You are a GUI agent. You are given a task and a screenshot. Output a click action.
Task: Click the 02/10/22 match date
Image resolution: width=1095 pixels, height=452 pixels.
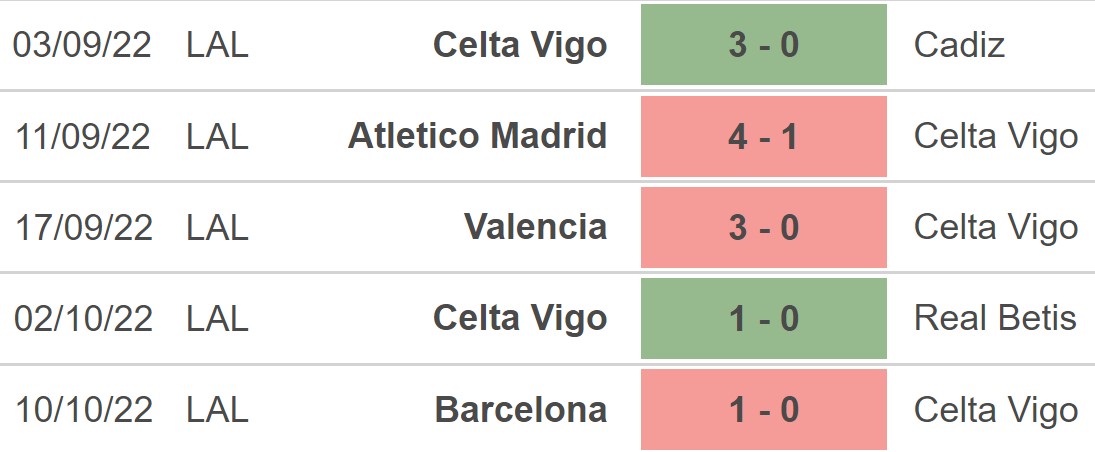coord(83,318)
